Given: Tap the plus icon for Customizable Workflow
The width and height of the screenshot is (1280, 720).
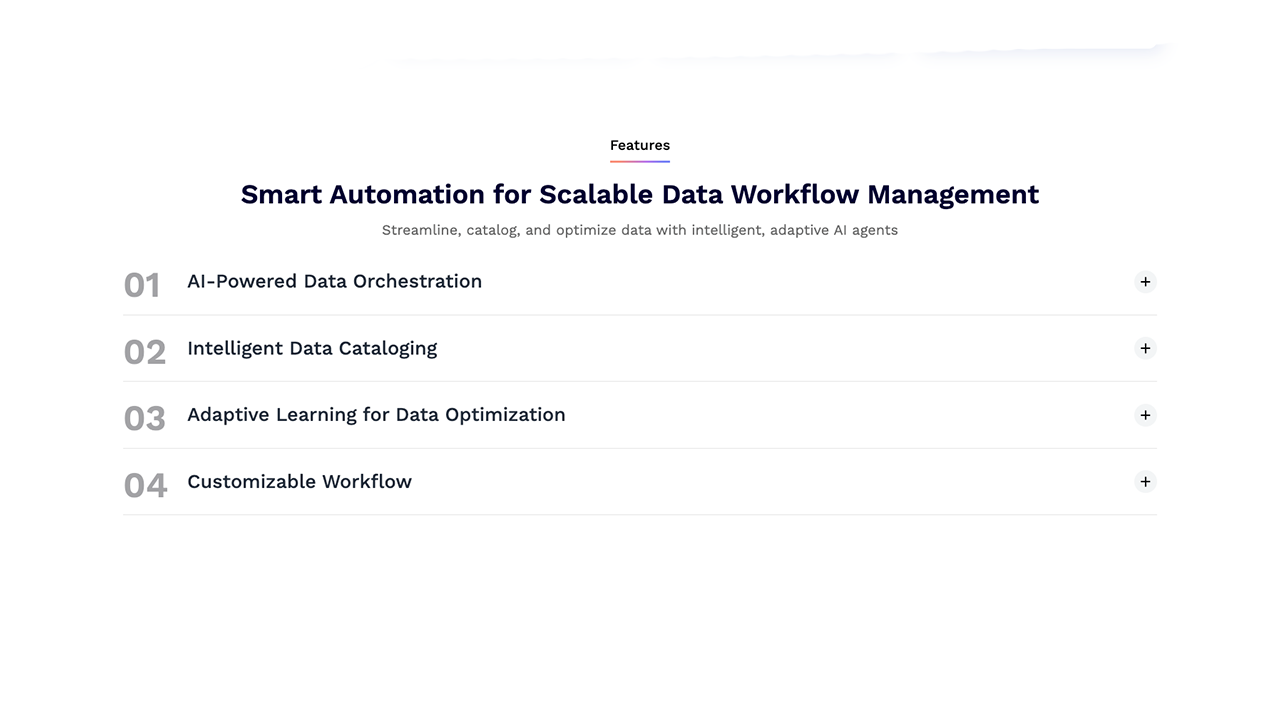Looking at the screenshot, I should 1145,482.
